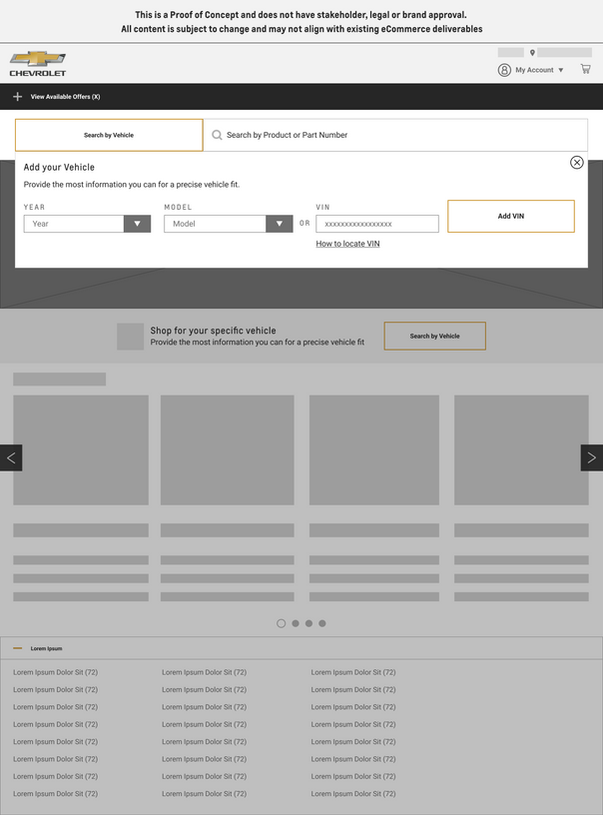Viewport: 603px width, 815px height.
Task: Click the Lorem Ipsum section header label
Action: click(x=46, y=649)
